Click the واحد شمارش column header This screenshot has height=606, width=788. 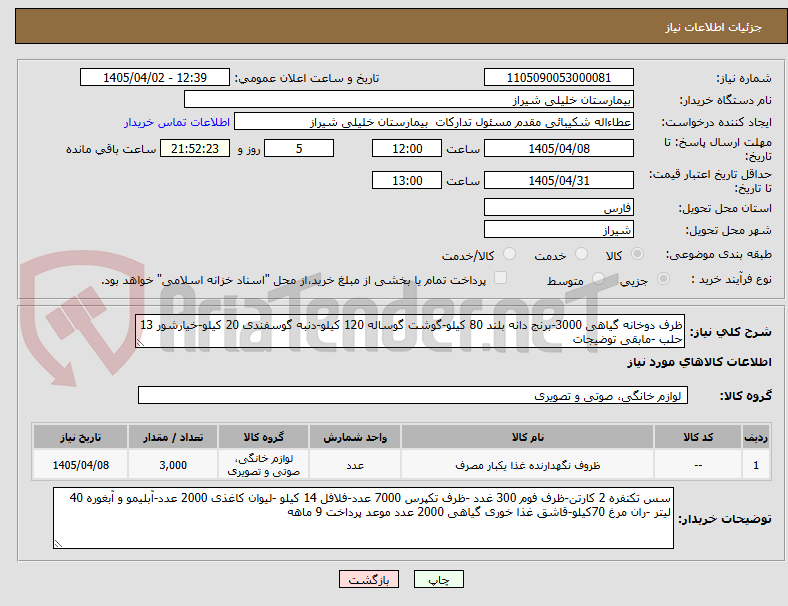[355, 437]
